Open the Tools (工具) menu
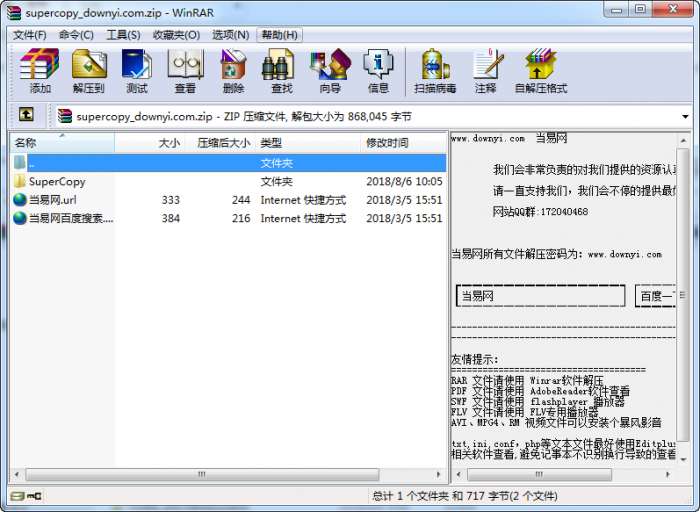The width and height of the screenshot is (700, 512). [x=123, y=35]
